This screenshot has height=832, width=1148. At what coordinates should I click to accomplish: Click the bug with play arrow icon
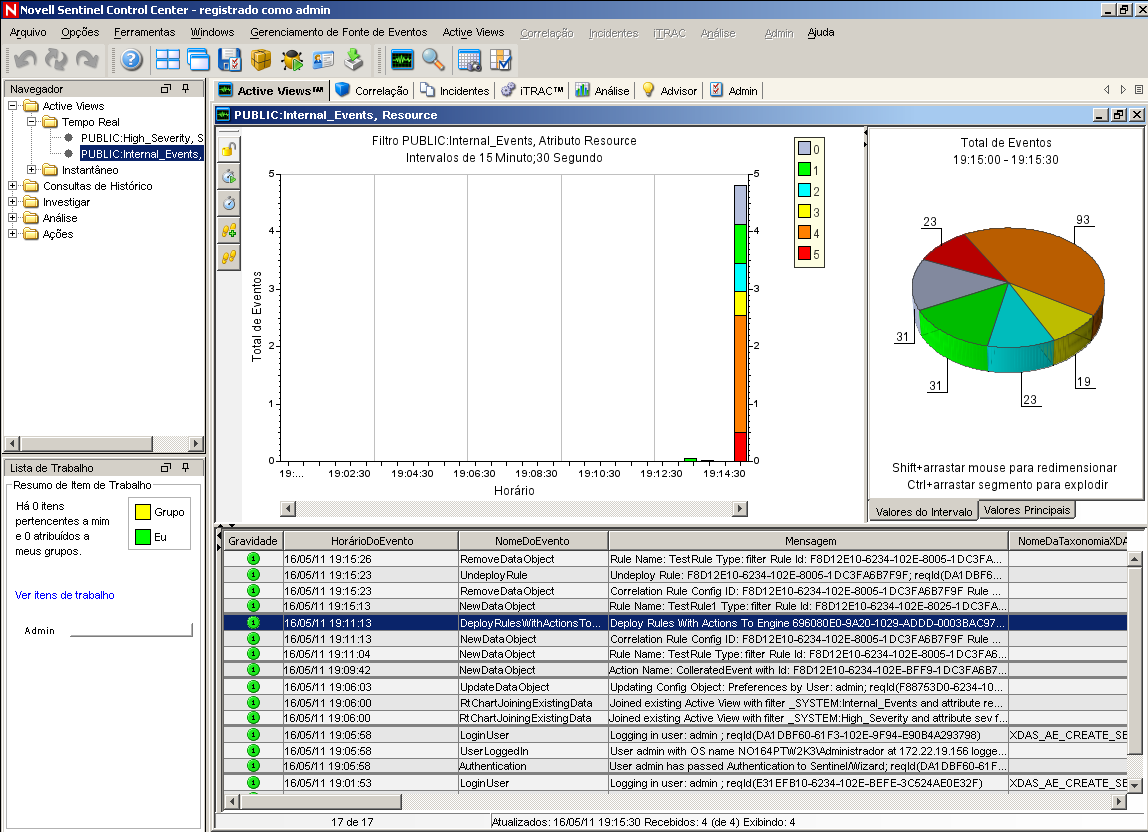(x=293, y=60)
